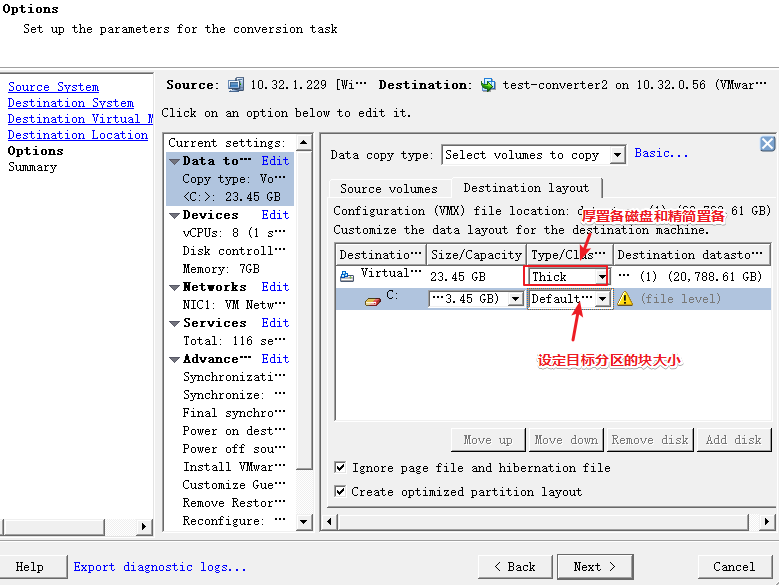The width and height of the screenshot is (780, 586).
Task: Click the destination server icon
Action: (x=488, y=85)
